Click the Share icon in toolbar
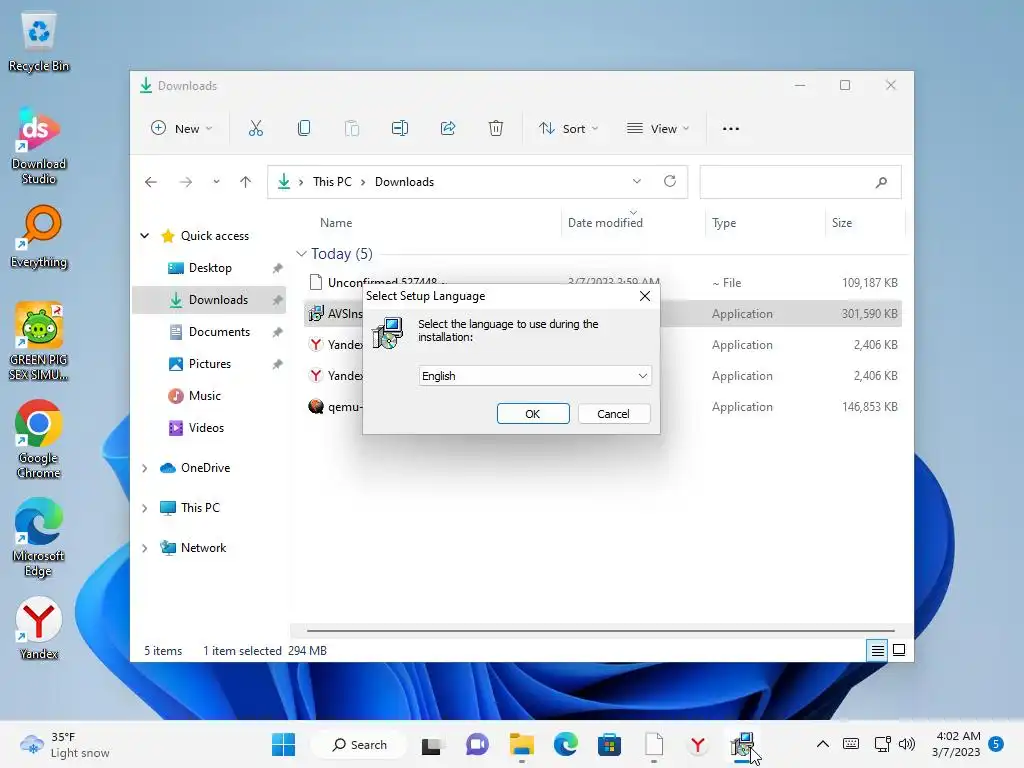Viewport: 1024px width, 768px height. click(448, 128)
